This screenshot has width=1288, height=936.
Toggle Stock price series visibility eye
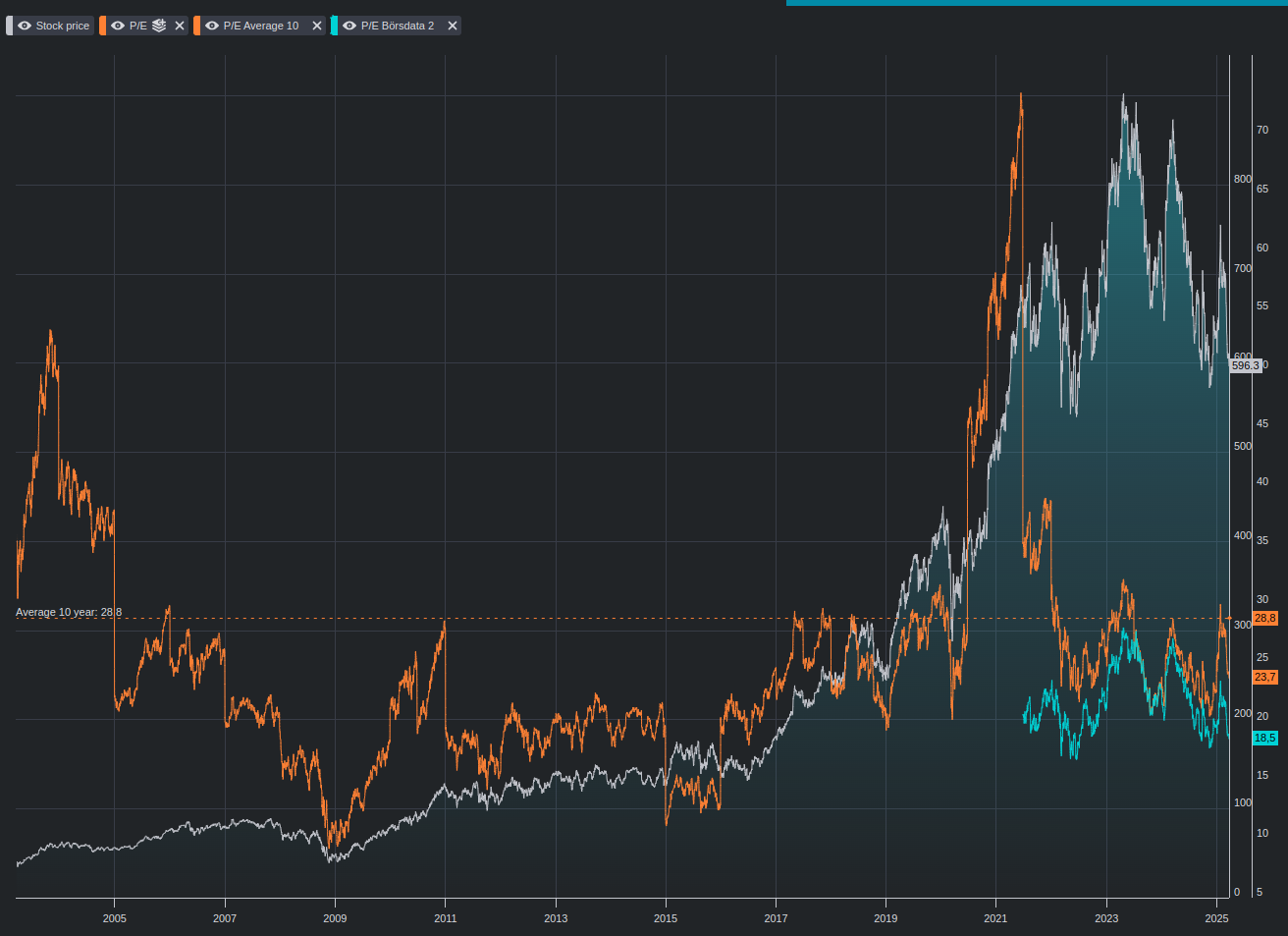pos(25,26)
